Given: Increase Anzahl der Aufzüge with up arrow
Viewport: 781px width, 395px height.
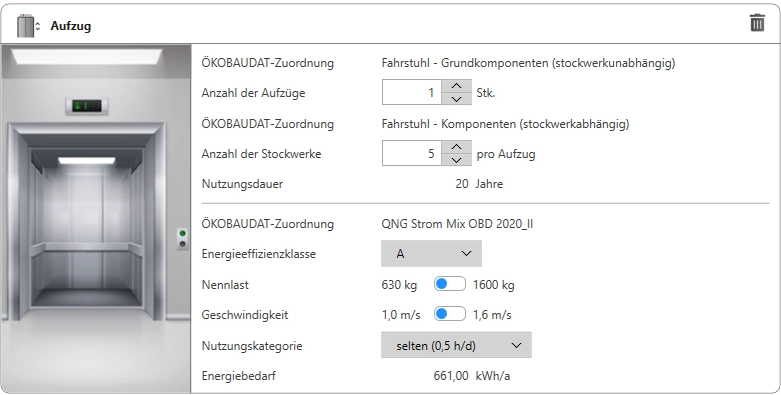Looking at the screenshot, I should [x=456, y=86].
